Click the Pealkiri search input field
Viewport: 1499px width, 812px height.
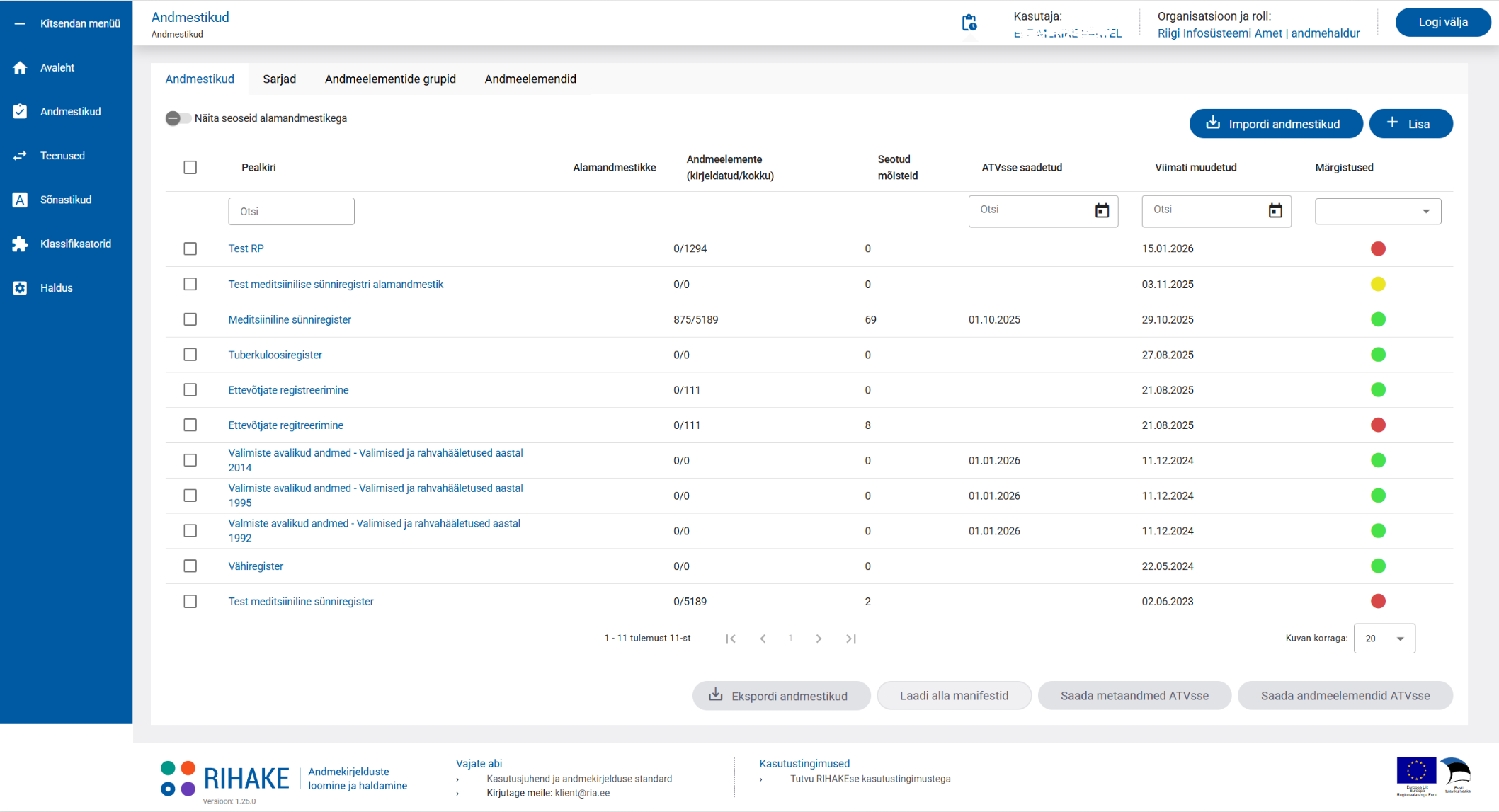coord(291,212)
